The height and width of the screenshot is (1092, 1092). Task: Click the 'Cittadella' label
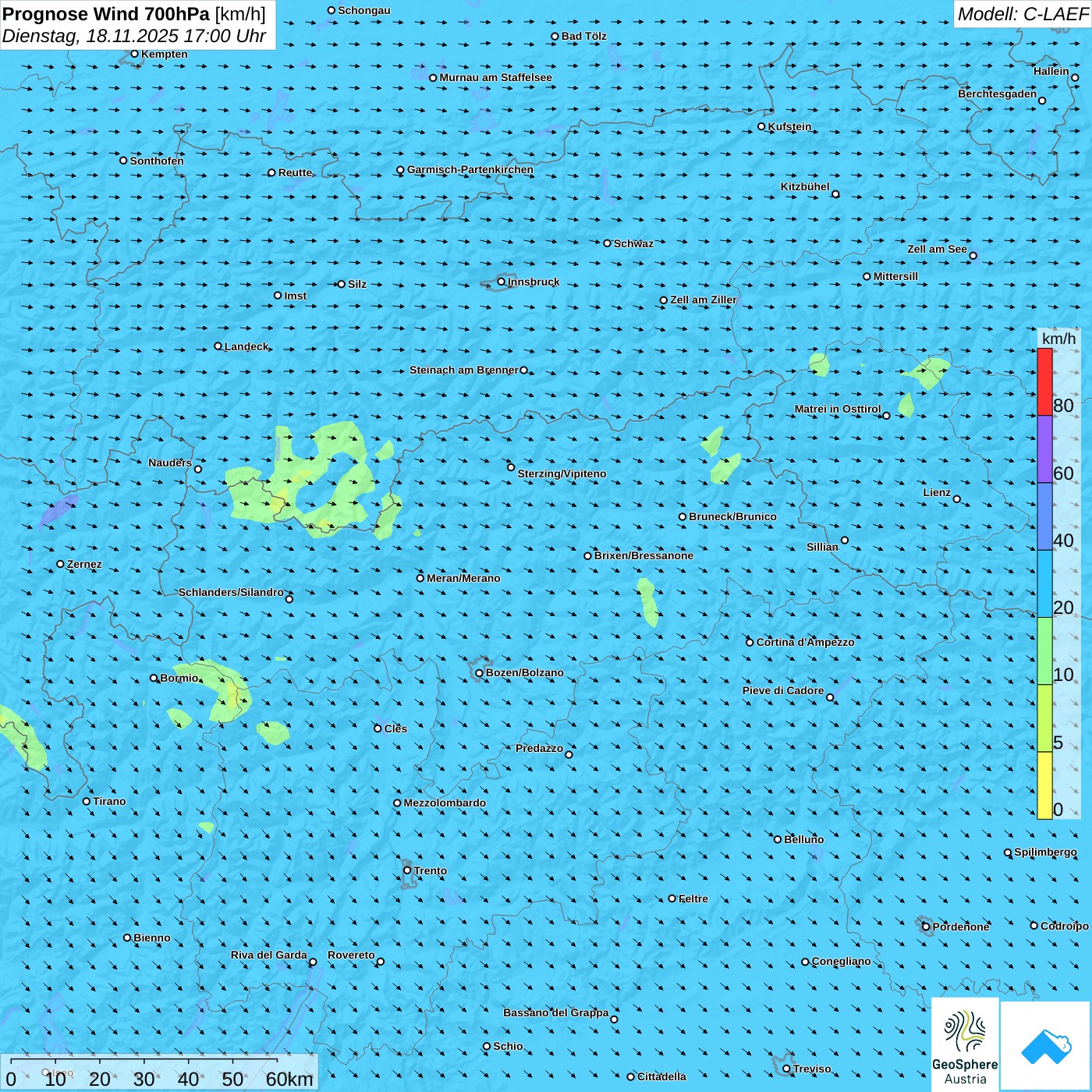(661, 1076)
